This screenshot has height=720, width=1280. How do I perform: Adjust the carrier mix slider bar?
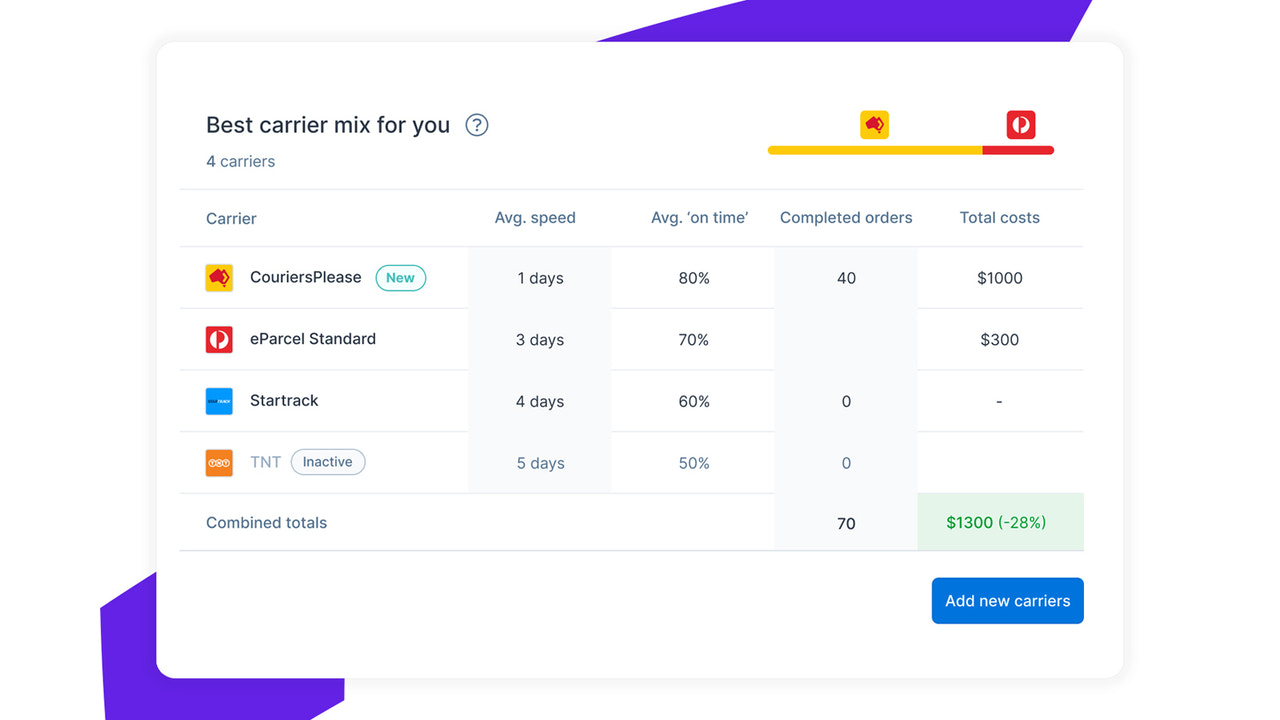pos(910,150)
